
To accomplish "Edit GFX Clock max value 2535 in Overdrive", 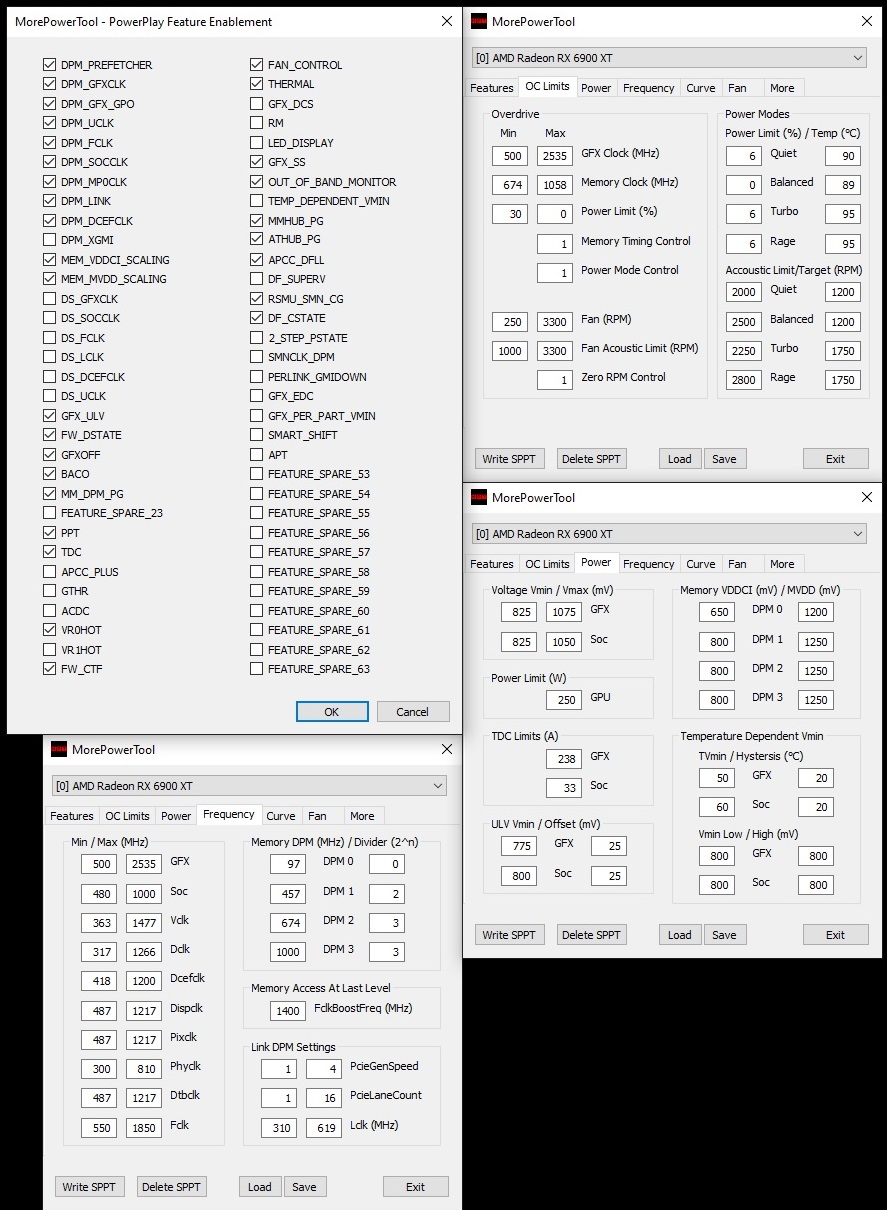I will 555,156.
